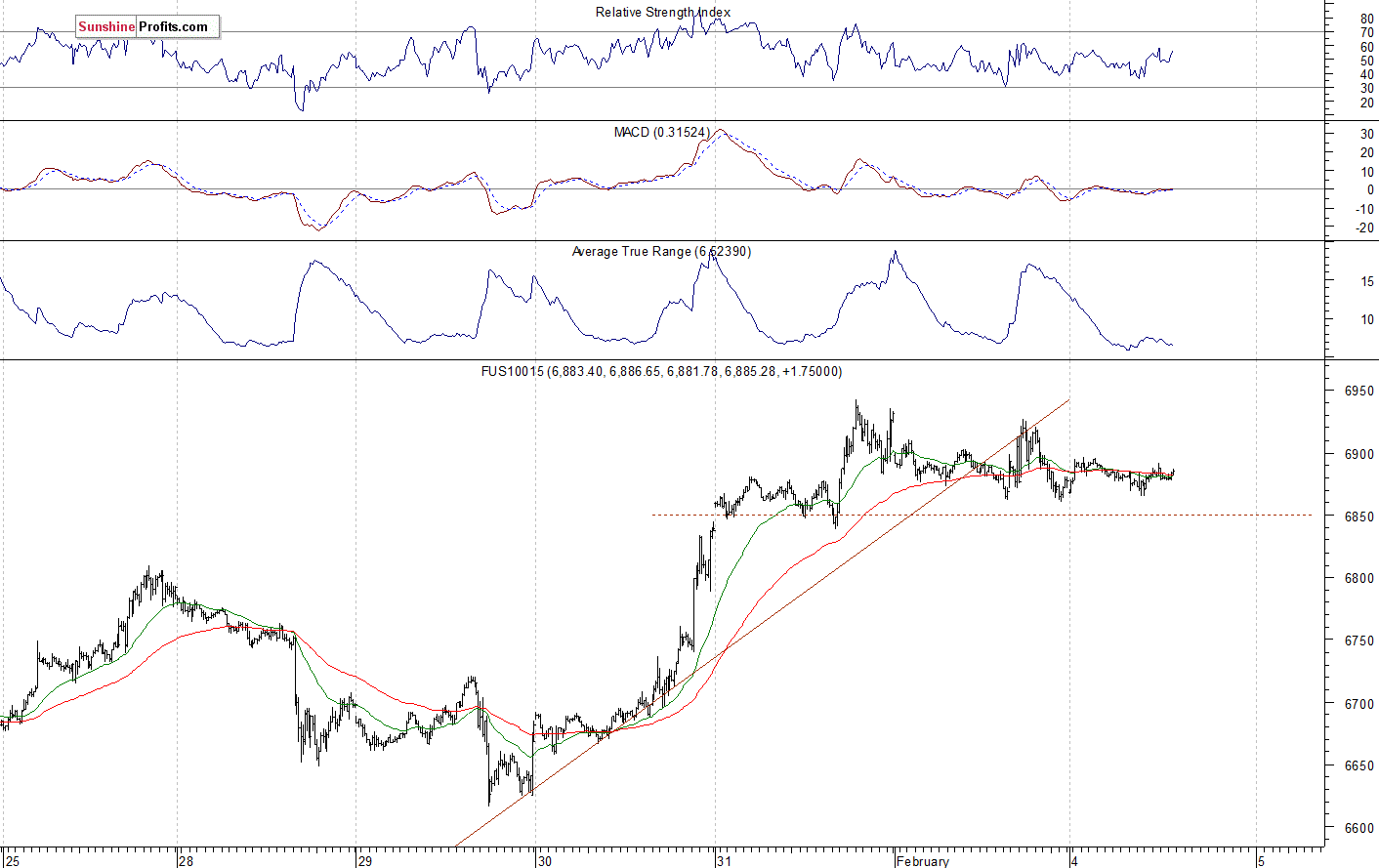1379x868 pixels.
Task: Click the RSI axis value 30
Action: coord(1366,88)
